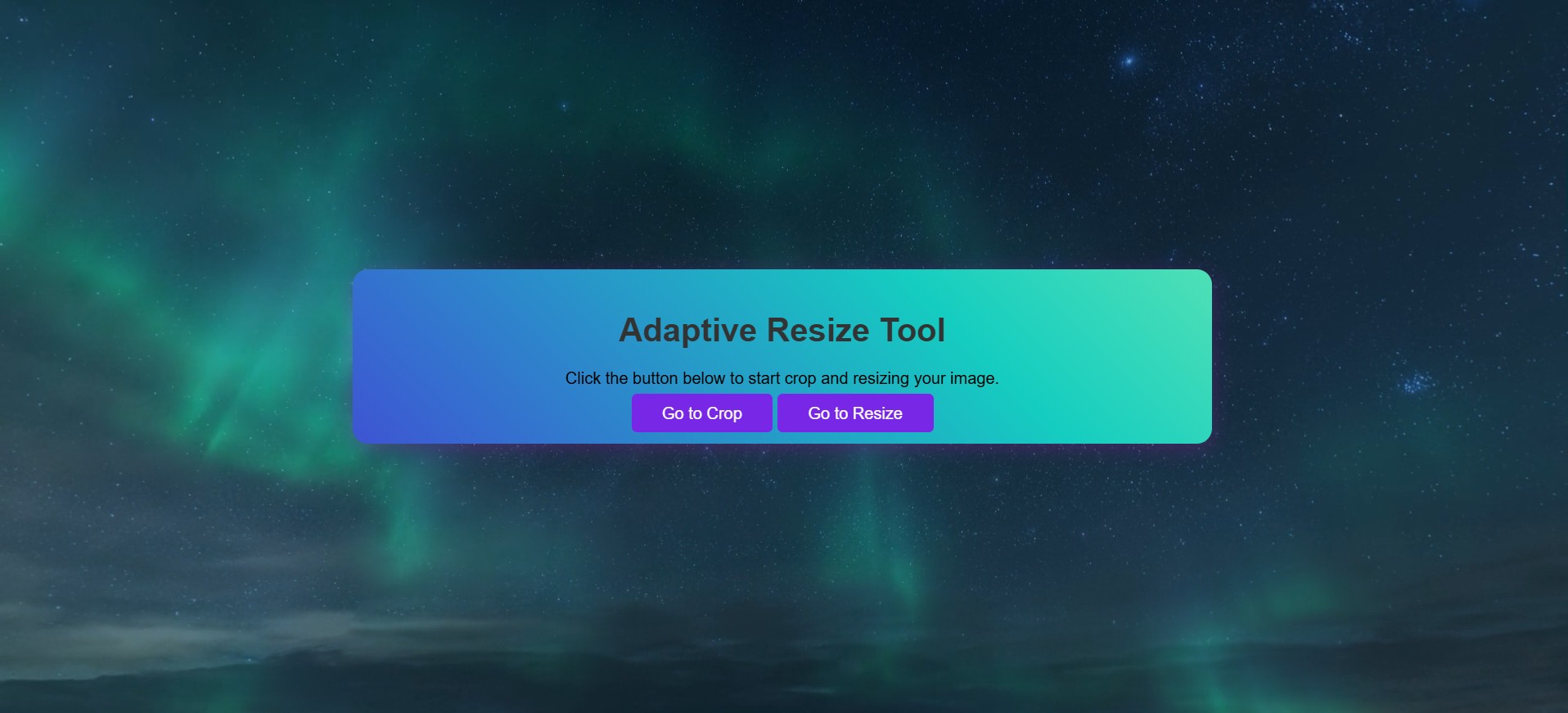Click the word Resize in the heading

tap(818, 331)
